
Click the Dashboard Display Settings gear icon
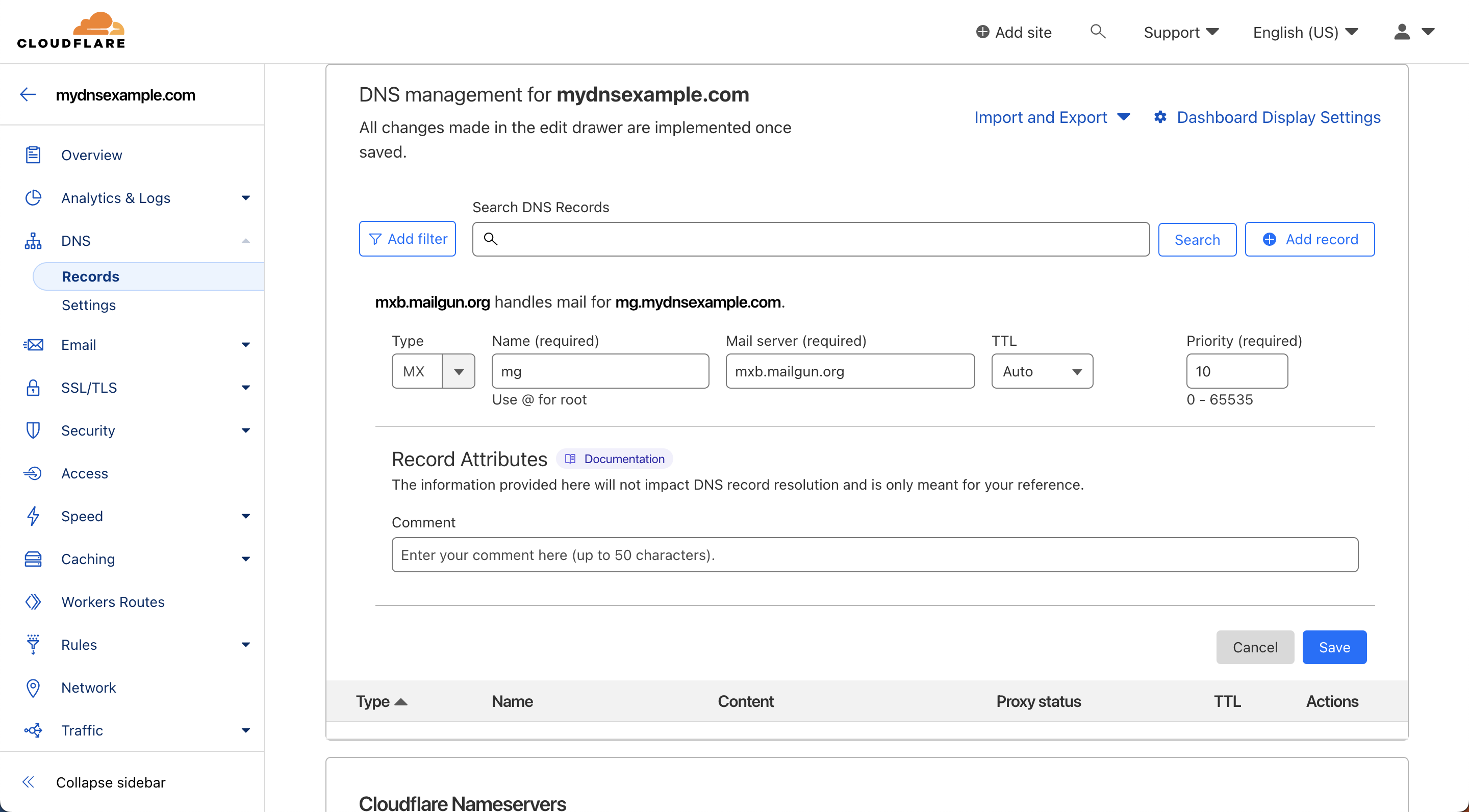click(1160, 117)
